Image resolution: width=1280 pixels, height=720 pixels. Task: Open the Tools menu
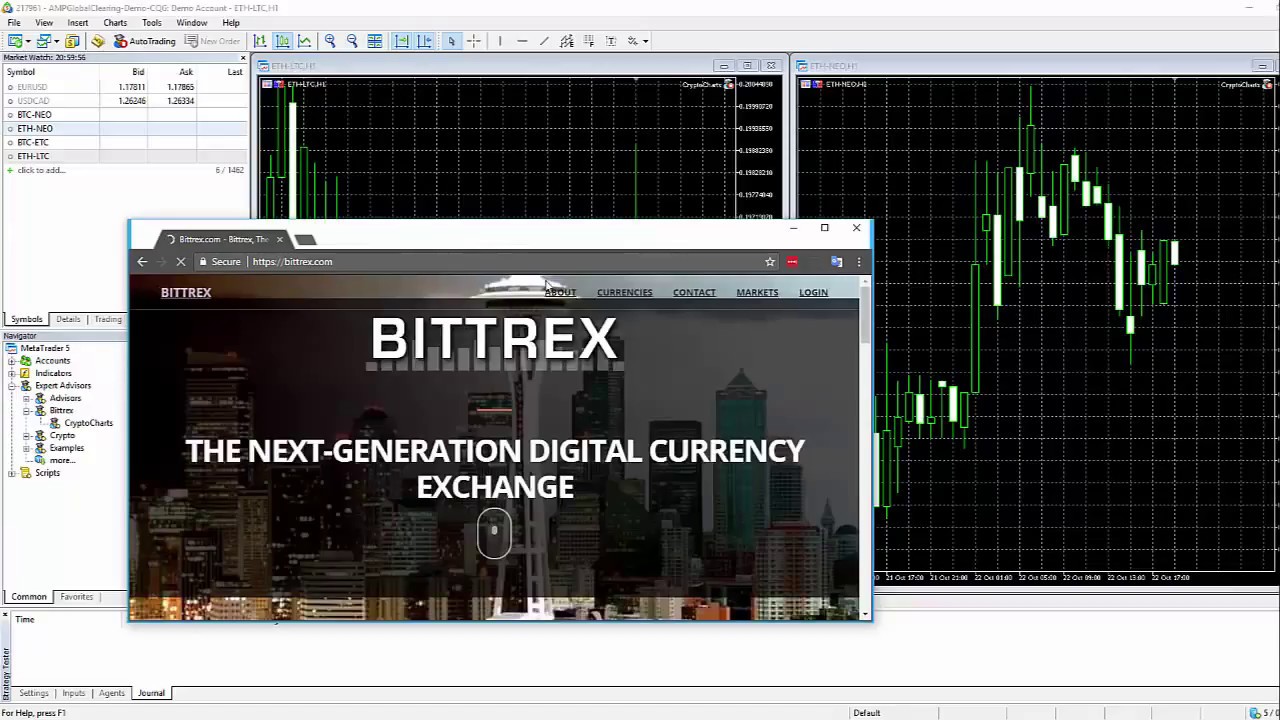click(x=152, y=23)
